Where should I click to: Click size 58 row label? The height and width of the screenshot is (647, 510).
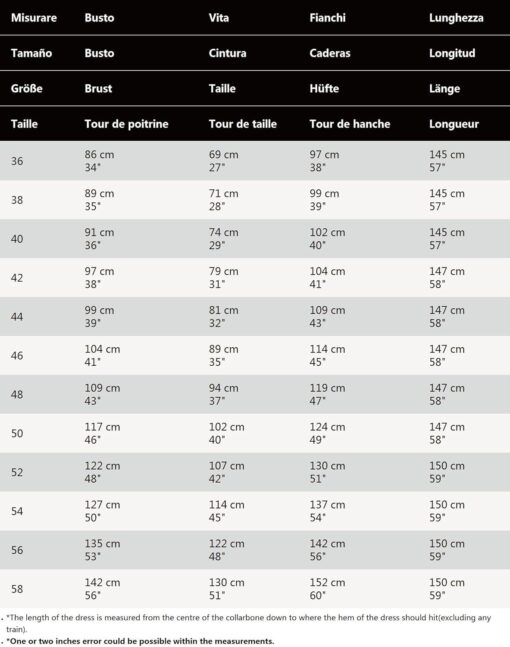tap(17, 589)
